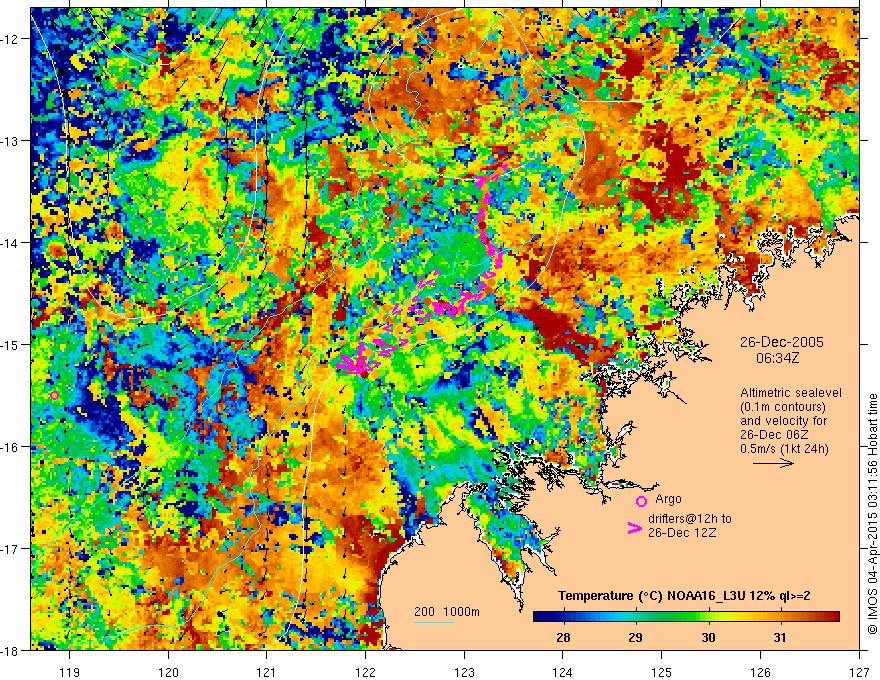This screenshot has width=880, height=680.
Task: Click the latitude label '-17'
Action: tap(11, 549)
